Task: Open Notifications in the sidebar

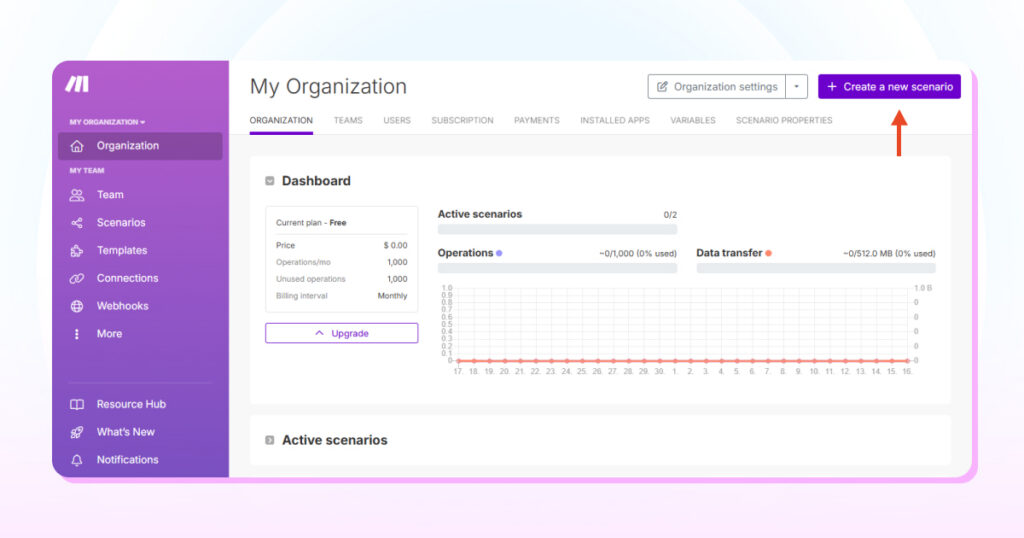Action: (x=127, y=460)
